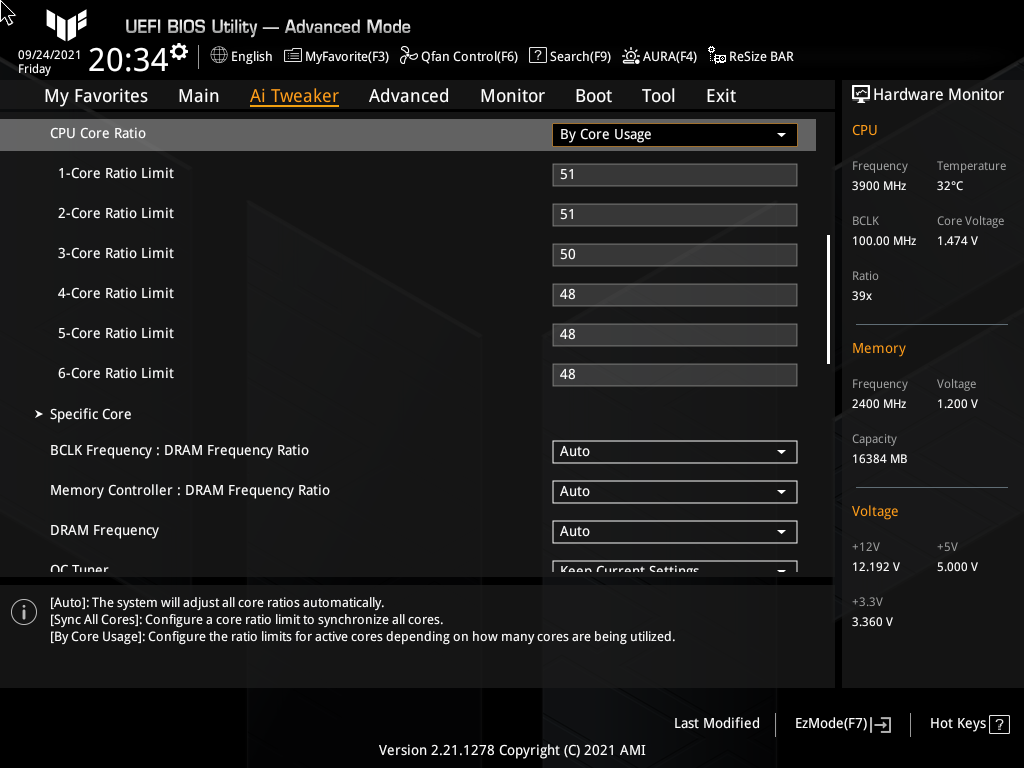Click 5-Core Ratio Limit field
This screenshot has width=1024, height=768.
(675, 334)
